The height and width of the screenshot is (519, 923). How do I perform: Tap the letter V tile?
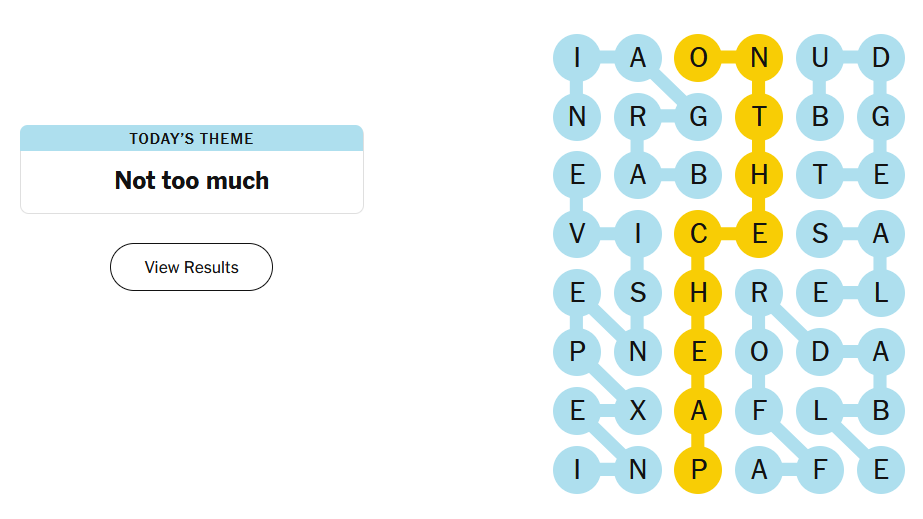pyautogui.click(x=577, y=234)
